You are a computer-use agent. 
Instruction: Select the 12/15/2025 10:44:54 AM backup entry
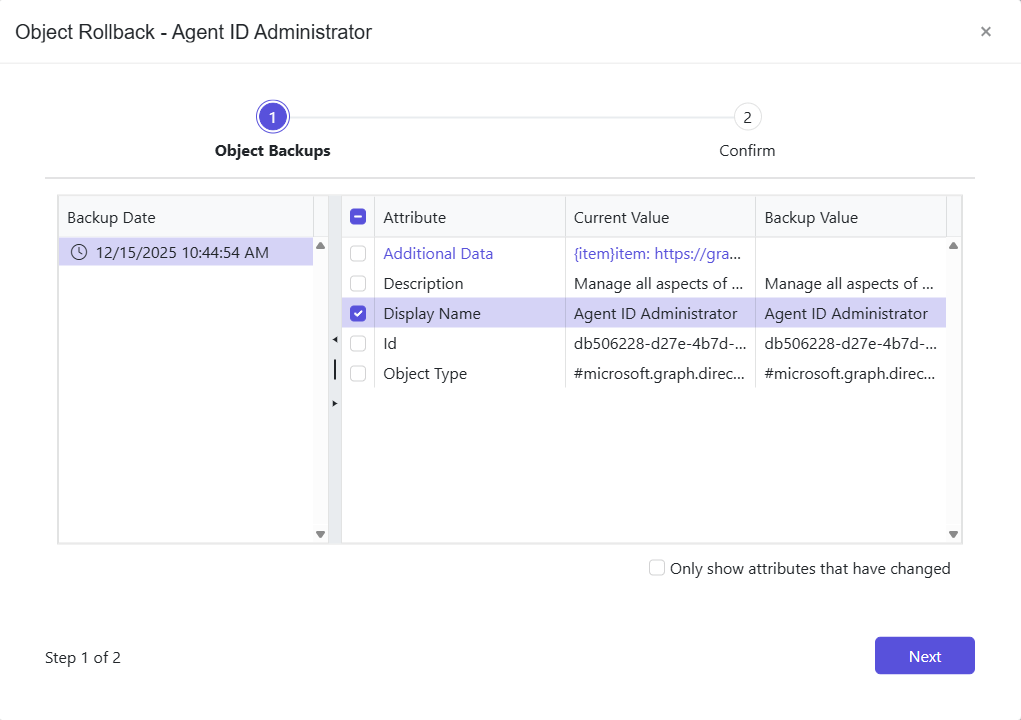click(180, 252)
